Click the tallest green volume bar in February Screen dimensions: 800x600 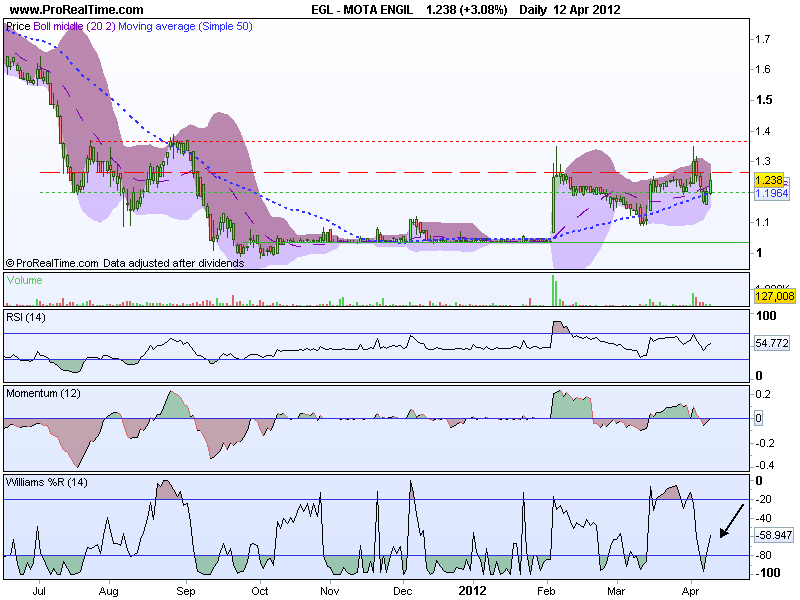coord(553,290)
